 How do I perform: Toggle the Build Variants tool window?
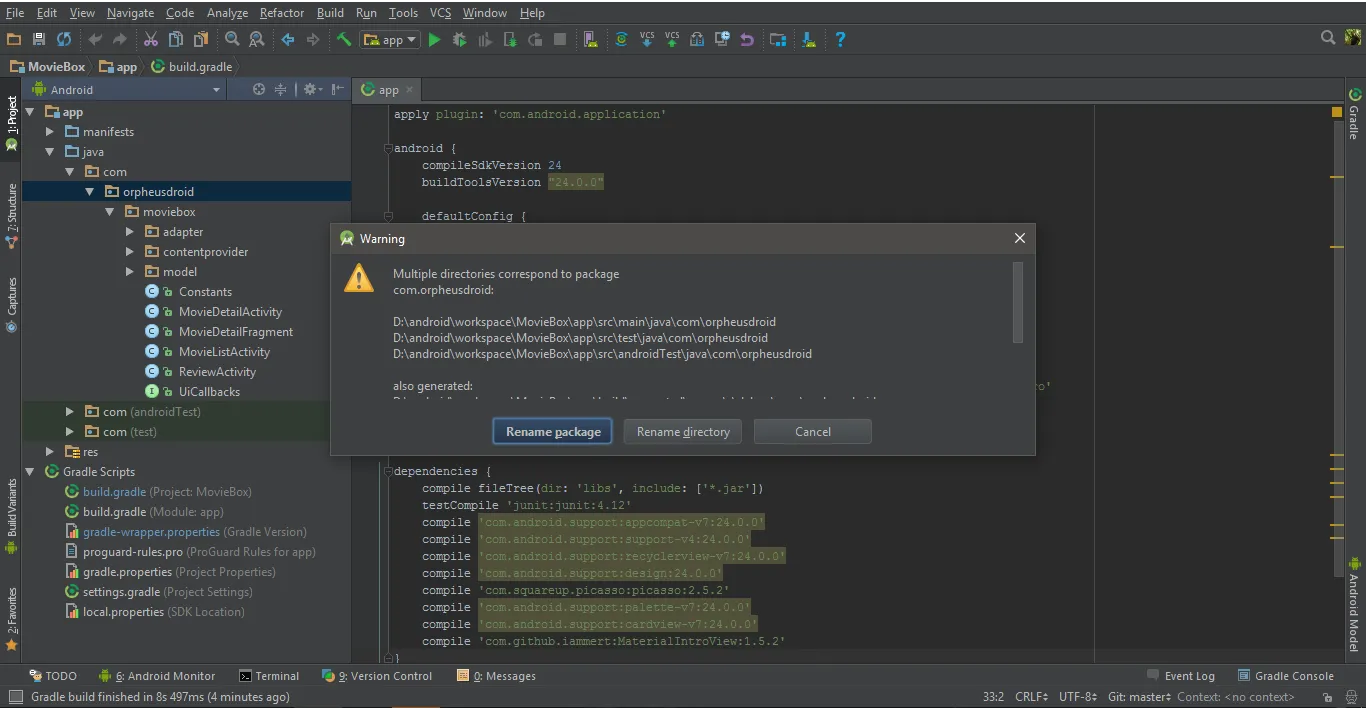pos(11,516)
